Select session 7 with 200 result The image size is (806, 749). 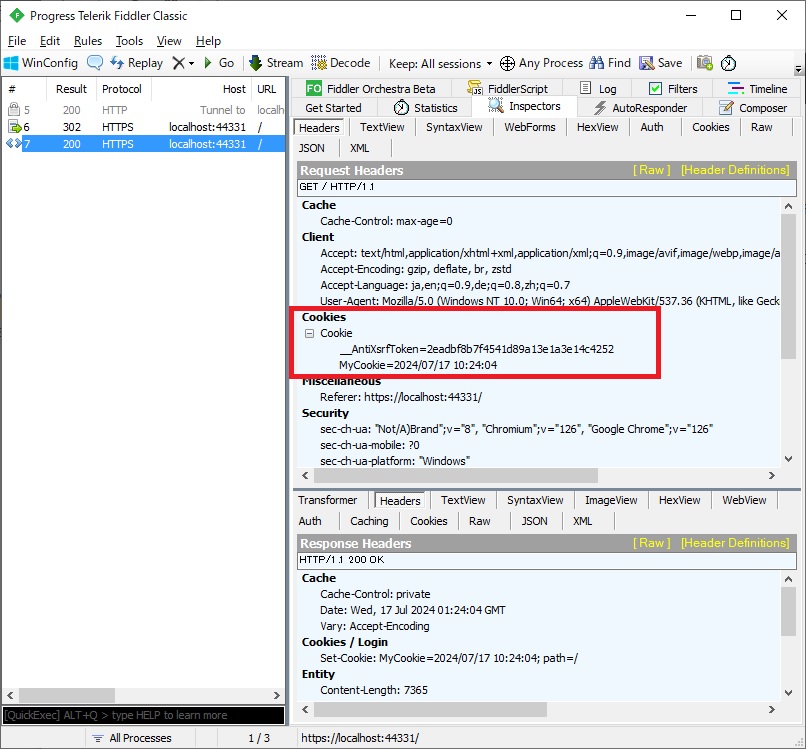point(144,144)
